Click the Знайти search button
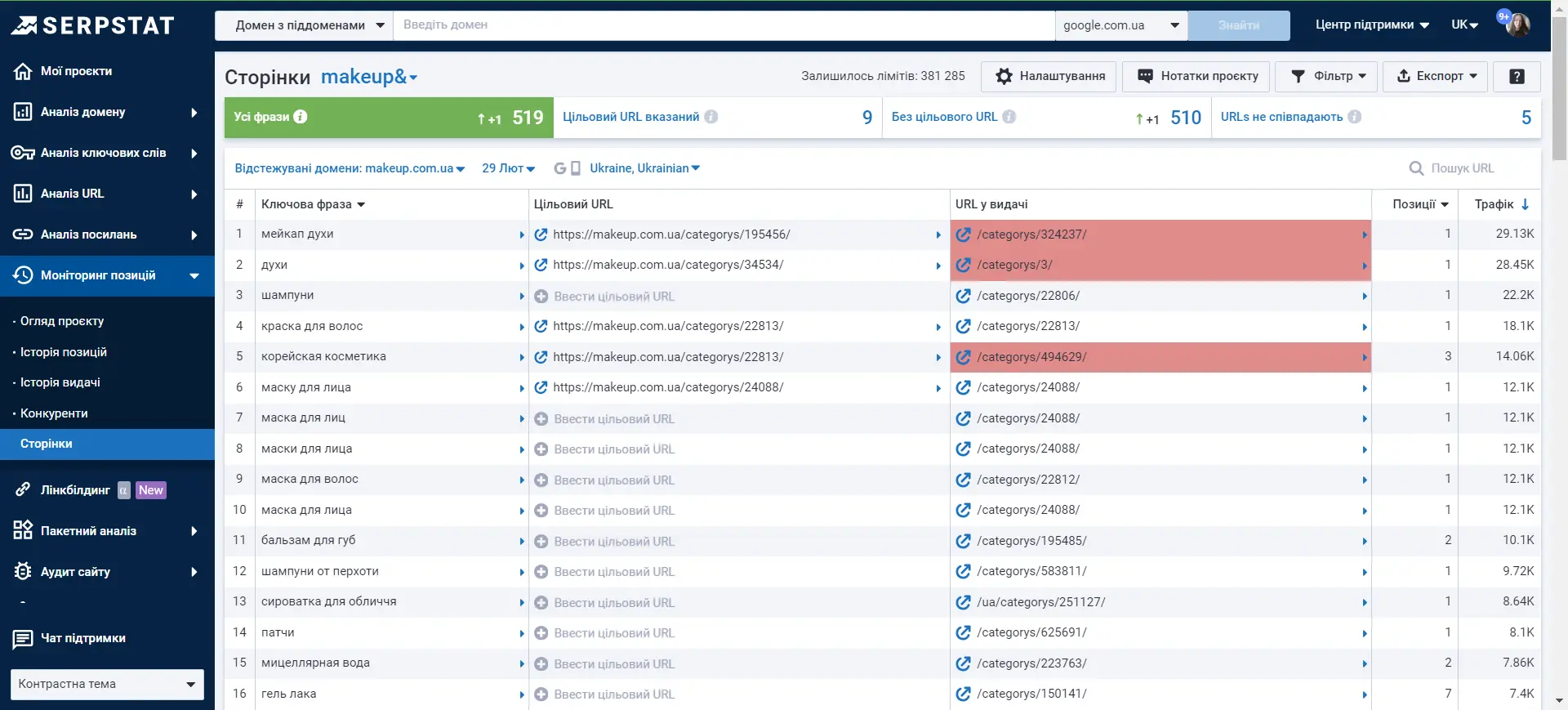The image size is (1568, 710). coord(1239,25)
